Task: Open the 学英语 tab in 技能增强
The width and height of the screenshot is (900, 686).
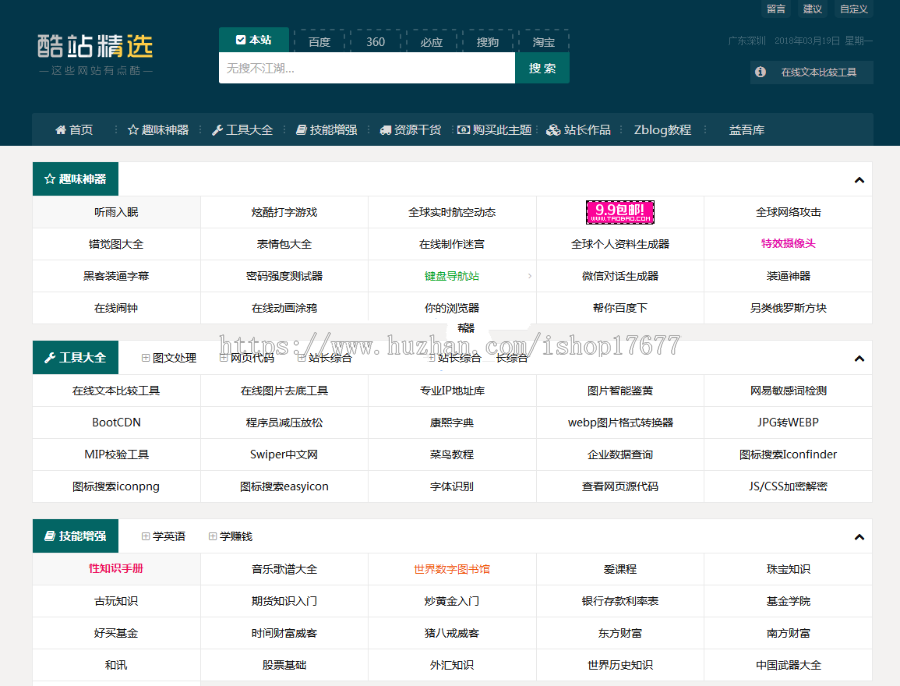Action: [166, 536]
